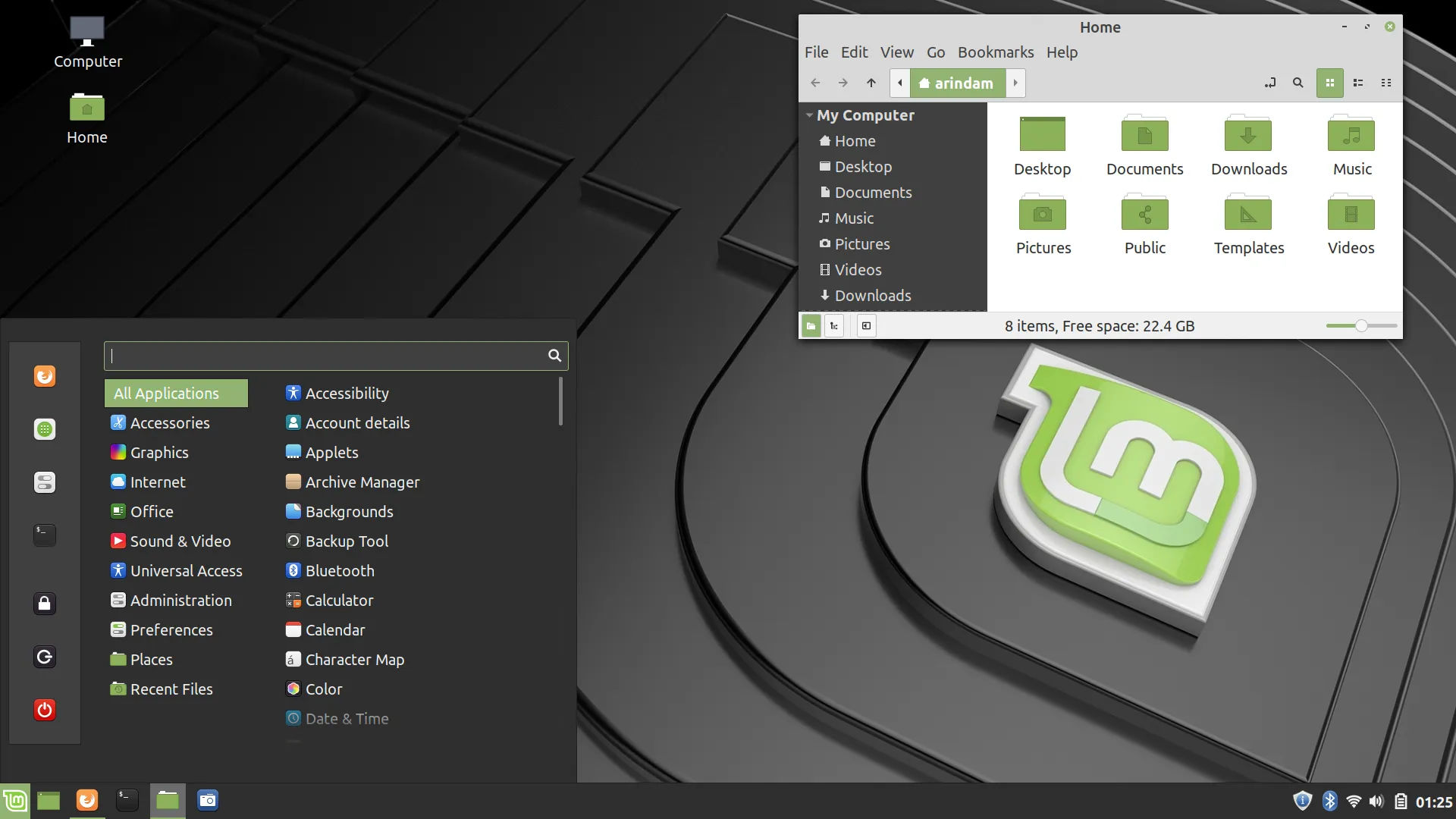Click the Color settings icon
The width and height of the screenshot is (1456, 819).
point(292,688)
